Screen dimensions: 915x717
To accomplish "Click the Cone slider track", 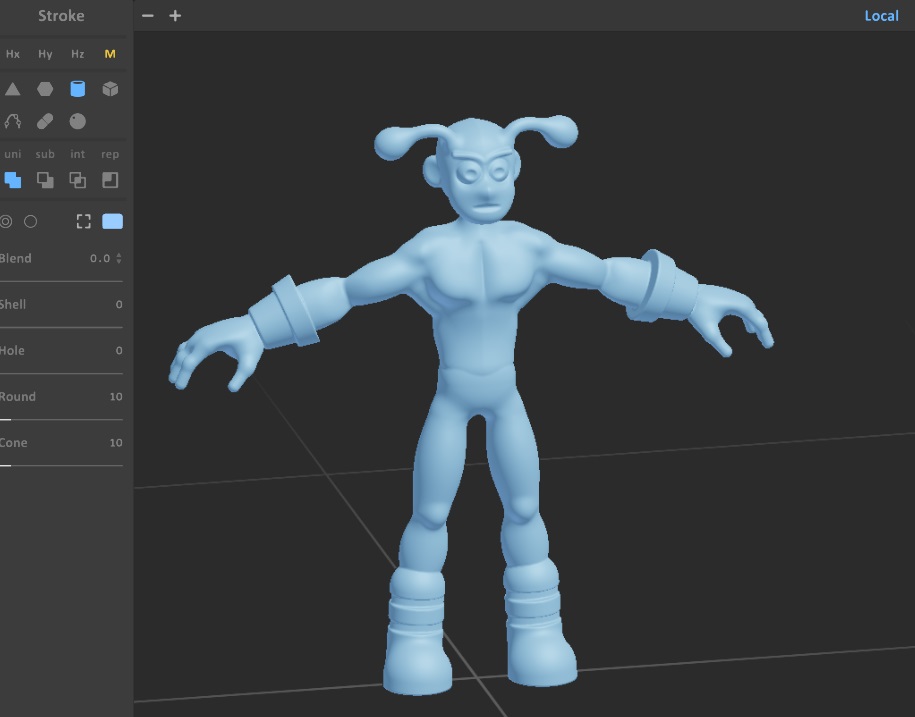I will click(x=61, y=466).
